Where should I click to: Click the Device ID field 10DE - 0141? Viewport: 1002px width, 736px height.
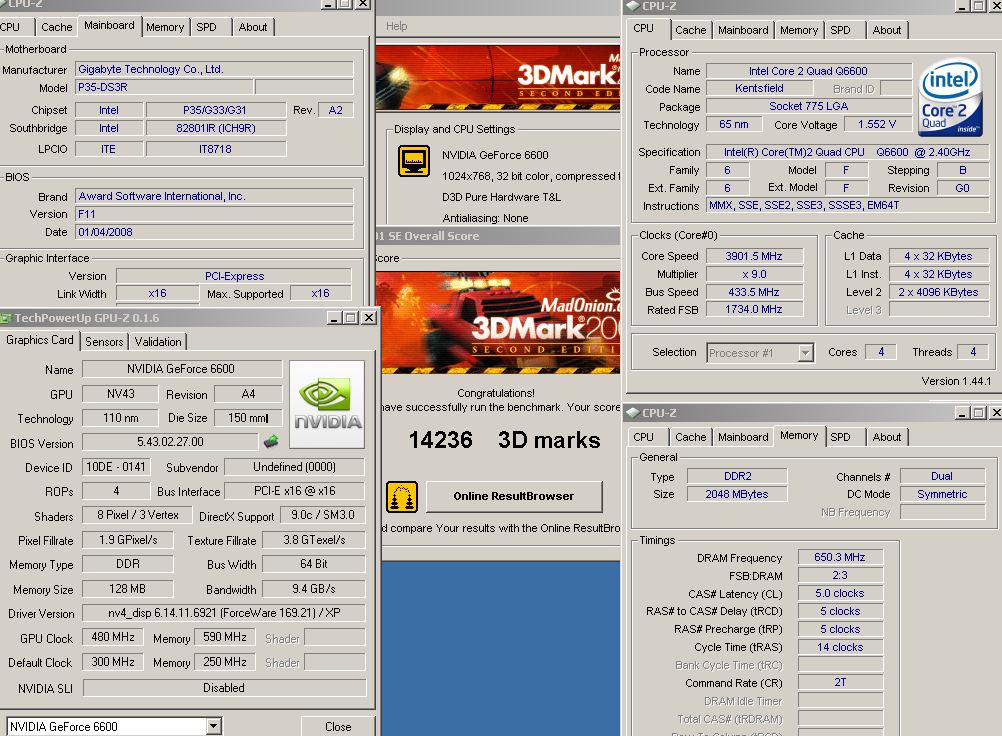[116, 467]
